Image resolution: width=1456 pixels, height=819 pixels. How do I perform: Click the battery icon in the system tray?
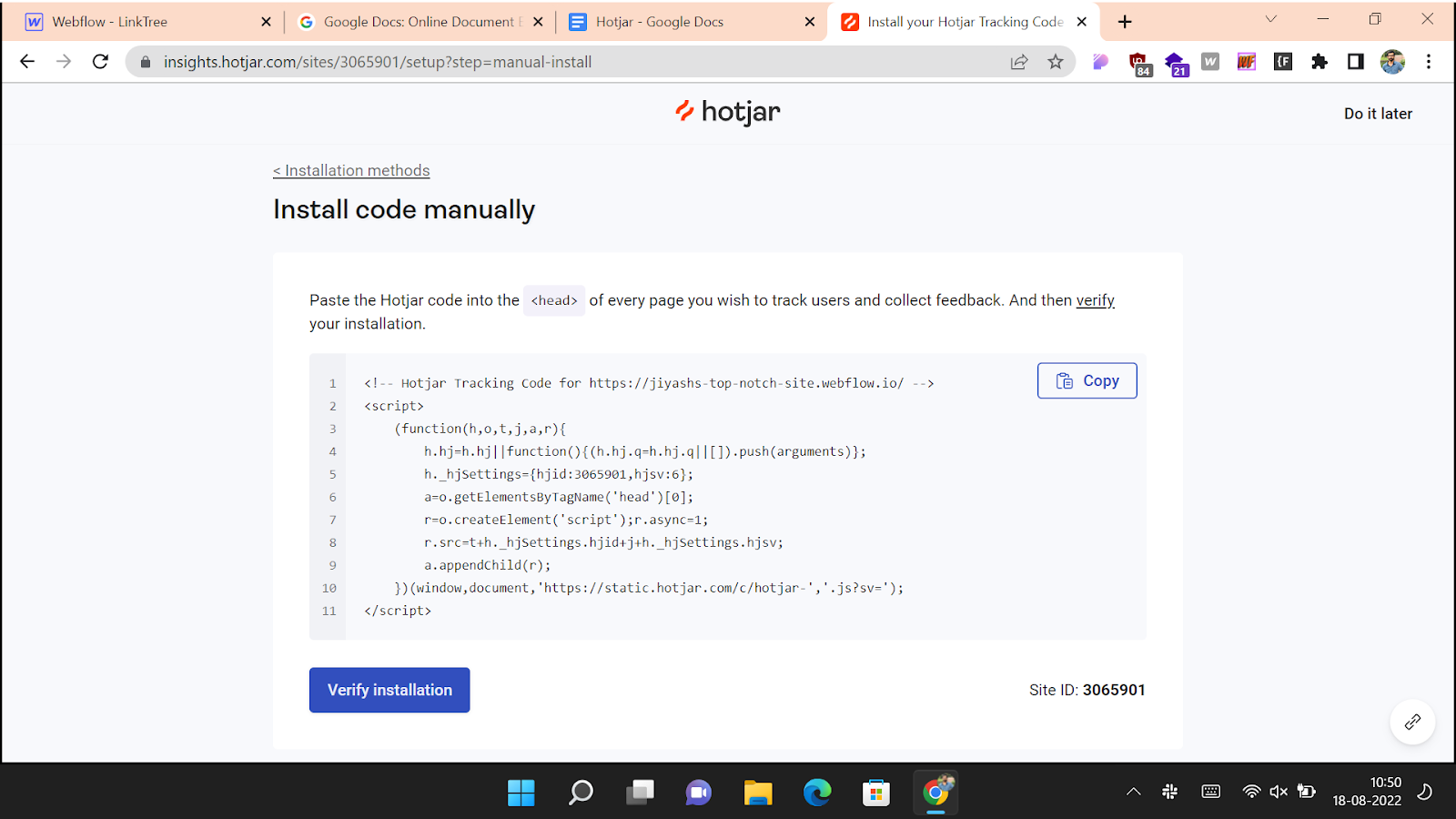point(1307,792)
